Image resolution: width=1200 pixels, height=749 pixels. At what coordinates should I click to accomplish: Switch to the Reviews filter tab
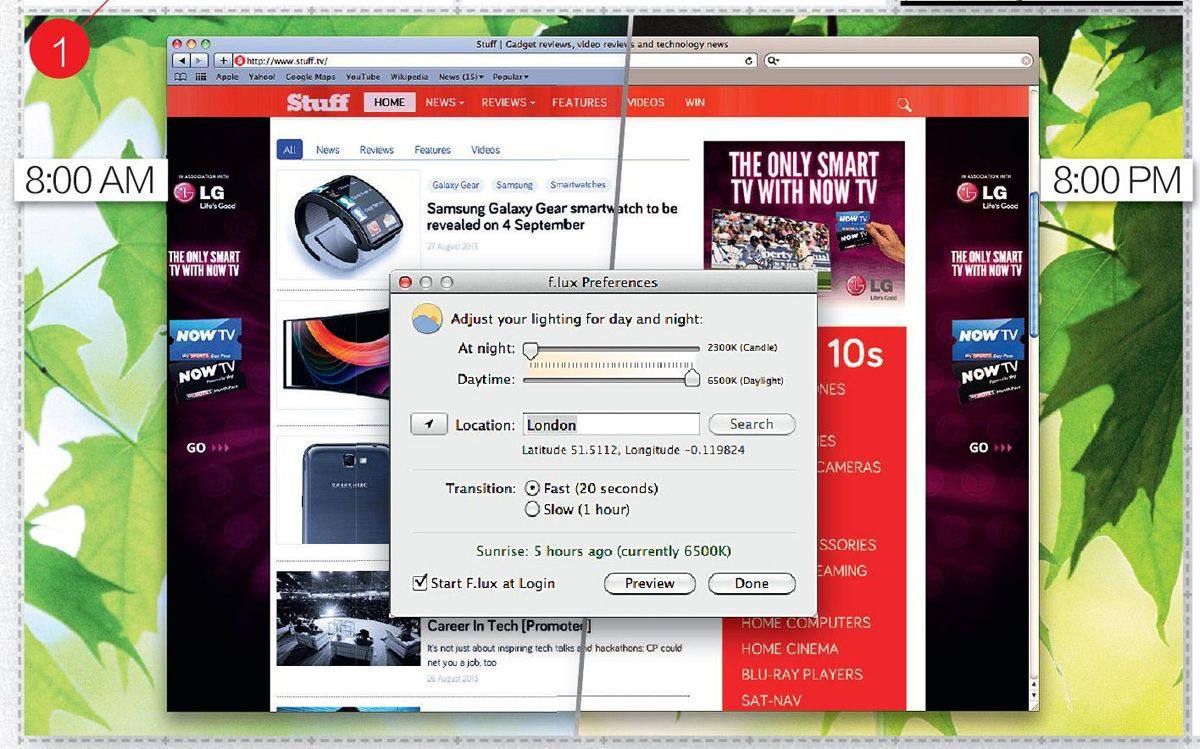click(x=377, y=150)
